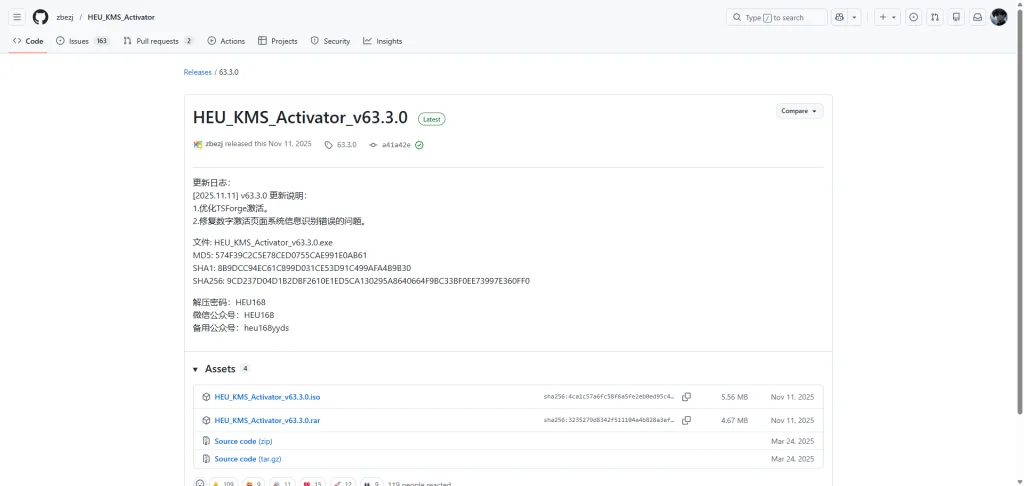
Task: Expand the create new plus dropdown
Action: (887, 17)
